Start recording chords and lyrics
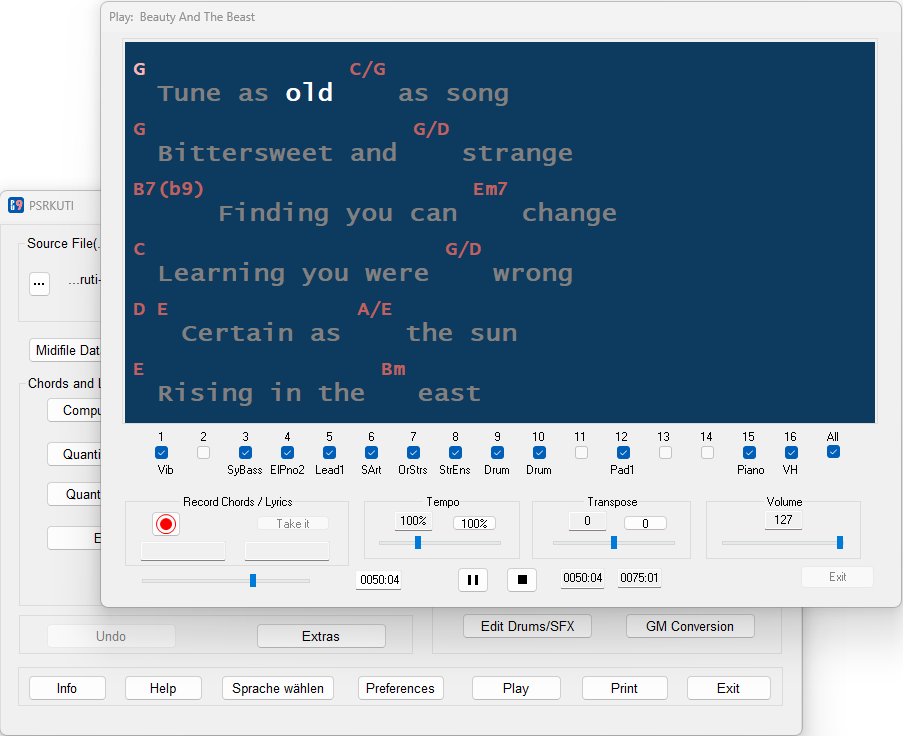This screenshot has height=736, width=903. click(166, 523)
